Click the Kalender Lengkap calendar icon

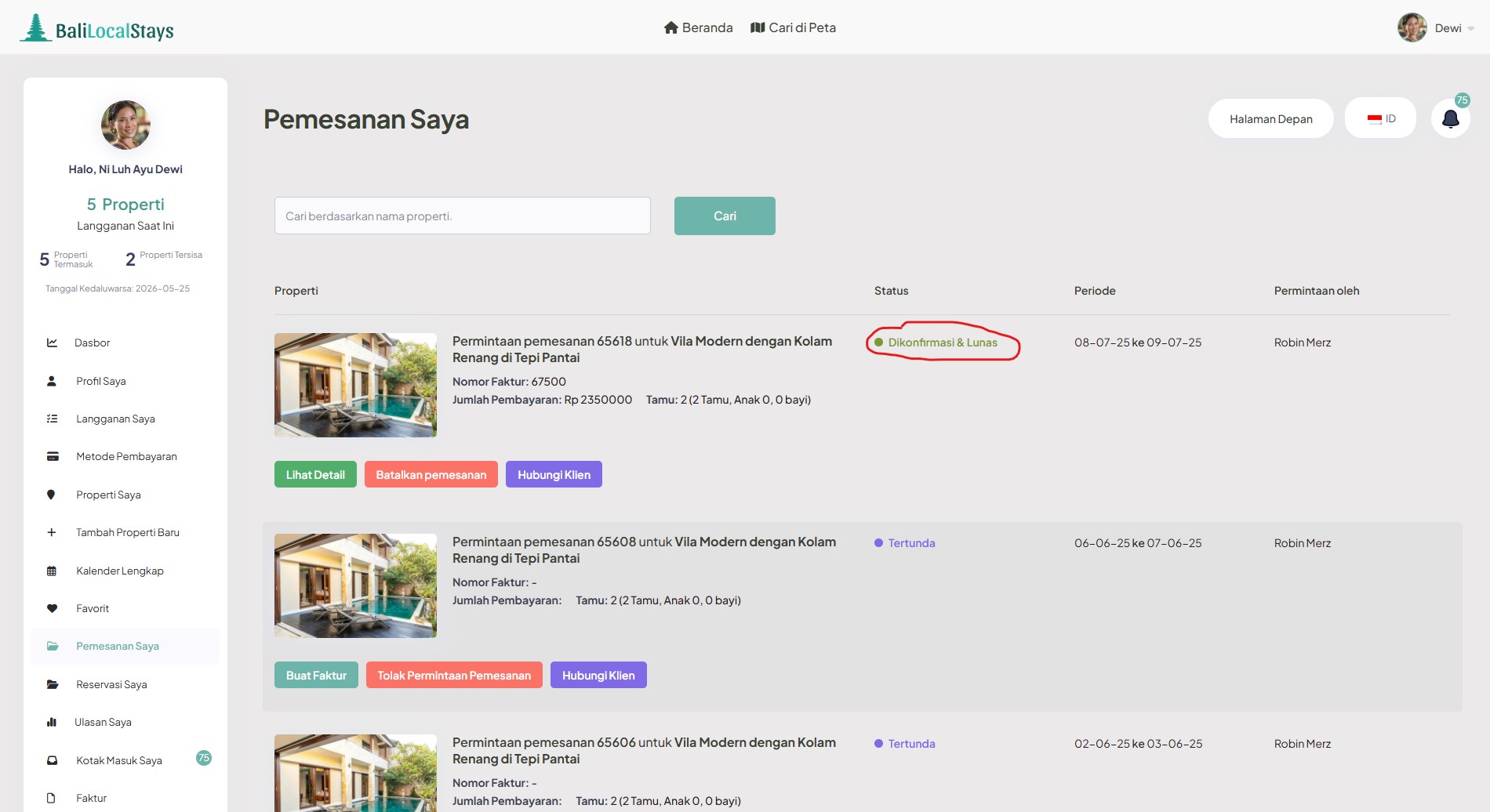[x=52, y=571]
